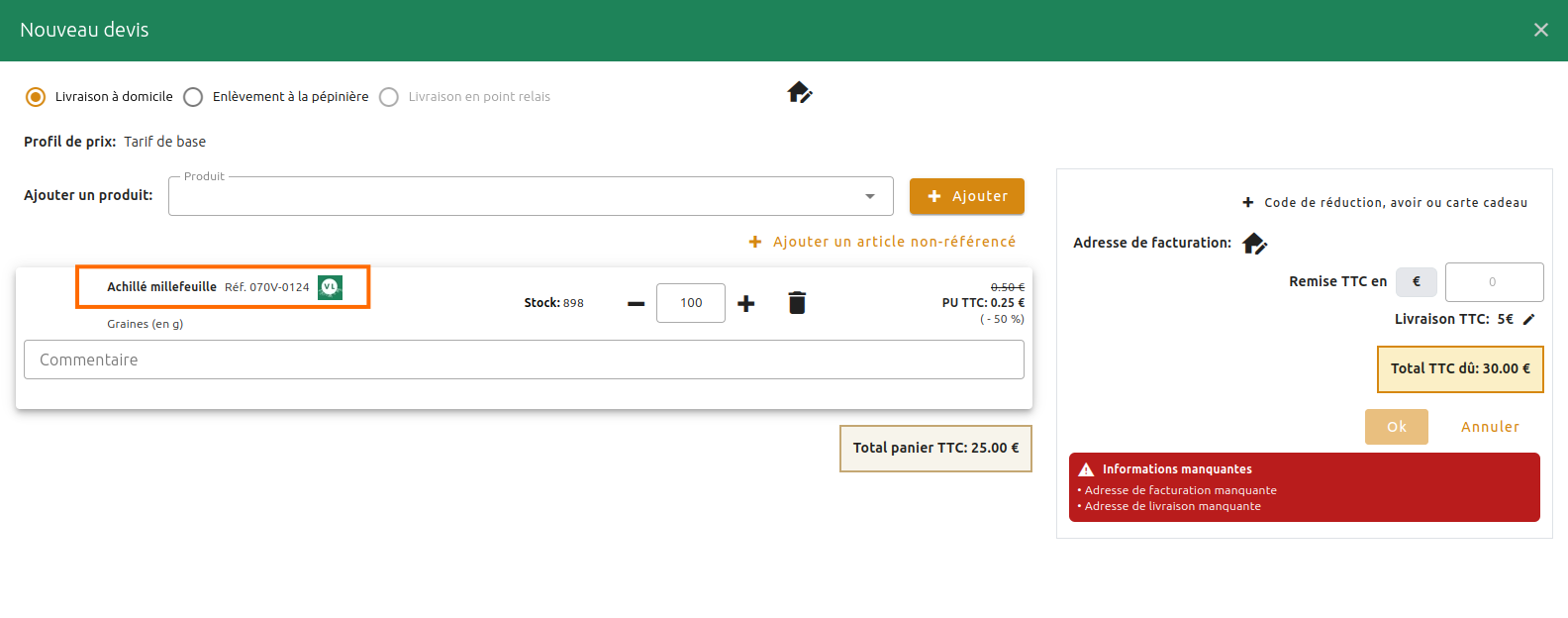The width and height of the screenshot is (1568, 618).
Task: Select Enlèvement à la pépinière option
Action: click(x=193, y=97)
